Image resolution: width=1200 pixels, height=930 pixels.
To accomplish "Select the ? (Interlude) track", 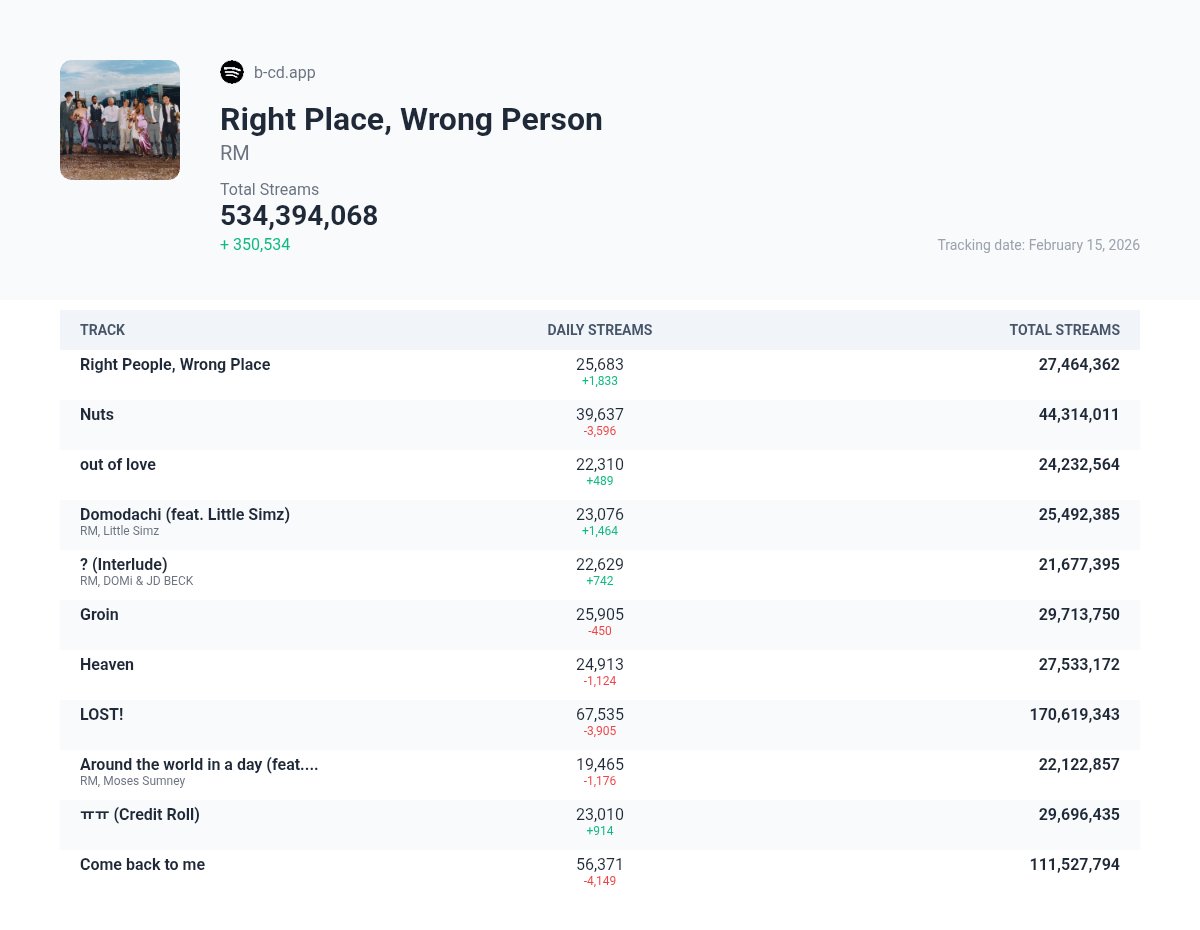I will (x=124, y=565).
